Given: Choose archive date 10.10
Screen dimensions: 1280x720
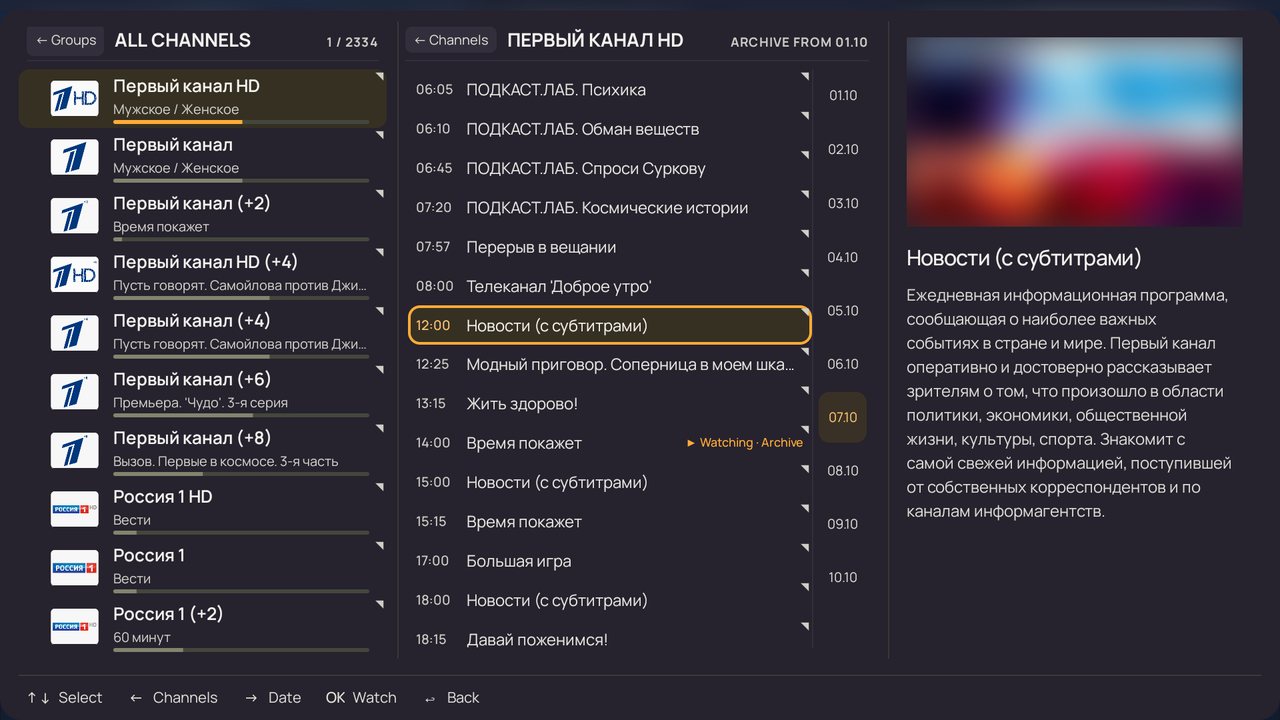Looking at the screenshot, I should [843, 578].
